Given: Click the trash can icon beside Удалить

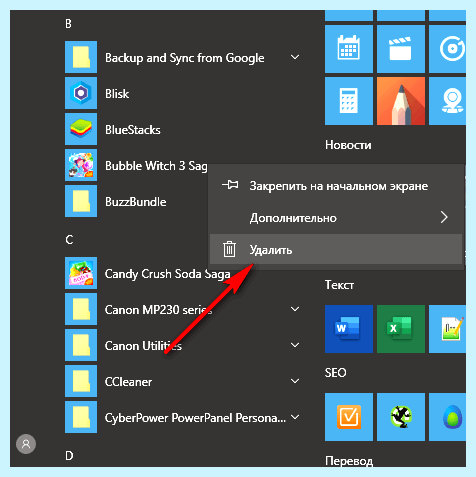Looking at the screenshot, I should [229, 249].
